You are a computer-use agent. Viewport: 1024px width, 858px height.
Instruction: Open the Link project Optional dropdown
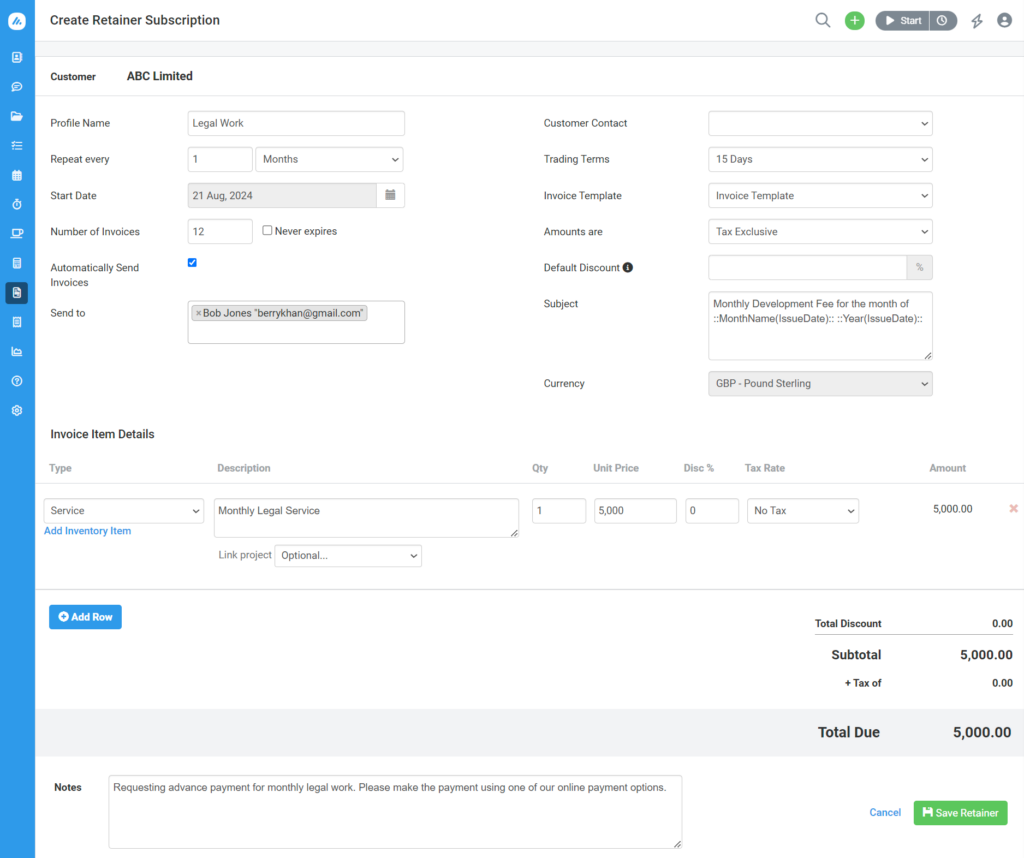[348, 556]
